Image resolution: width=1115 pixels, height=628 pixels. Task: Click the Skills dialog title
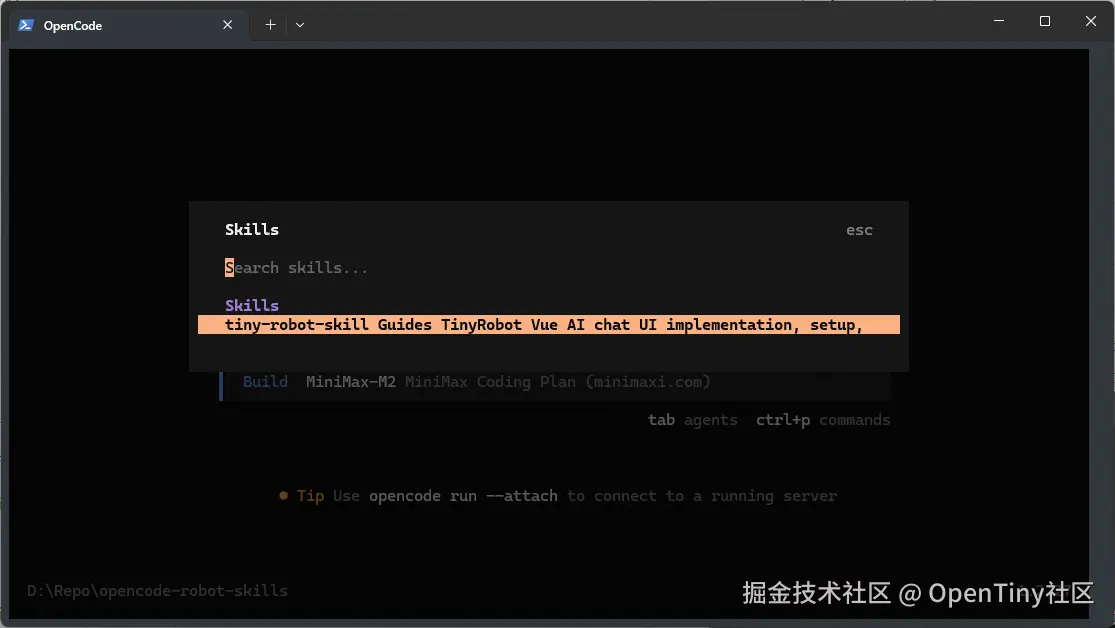pyautogui.click(x=252, y=230)
